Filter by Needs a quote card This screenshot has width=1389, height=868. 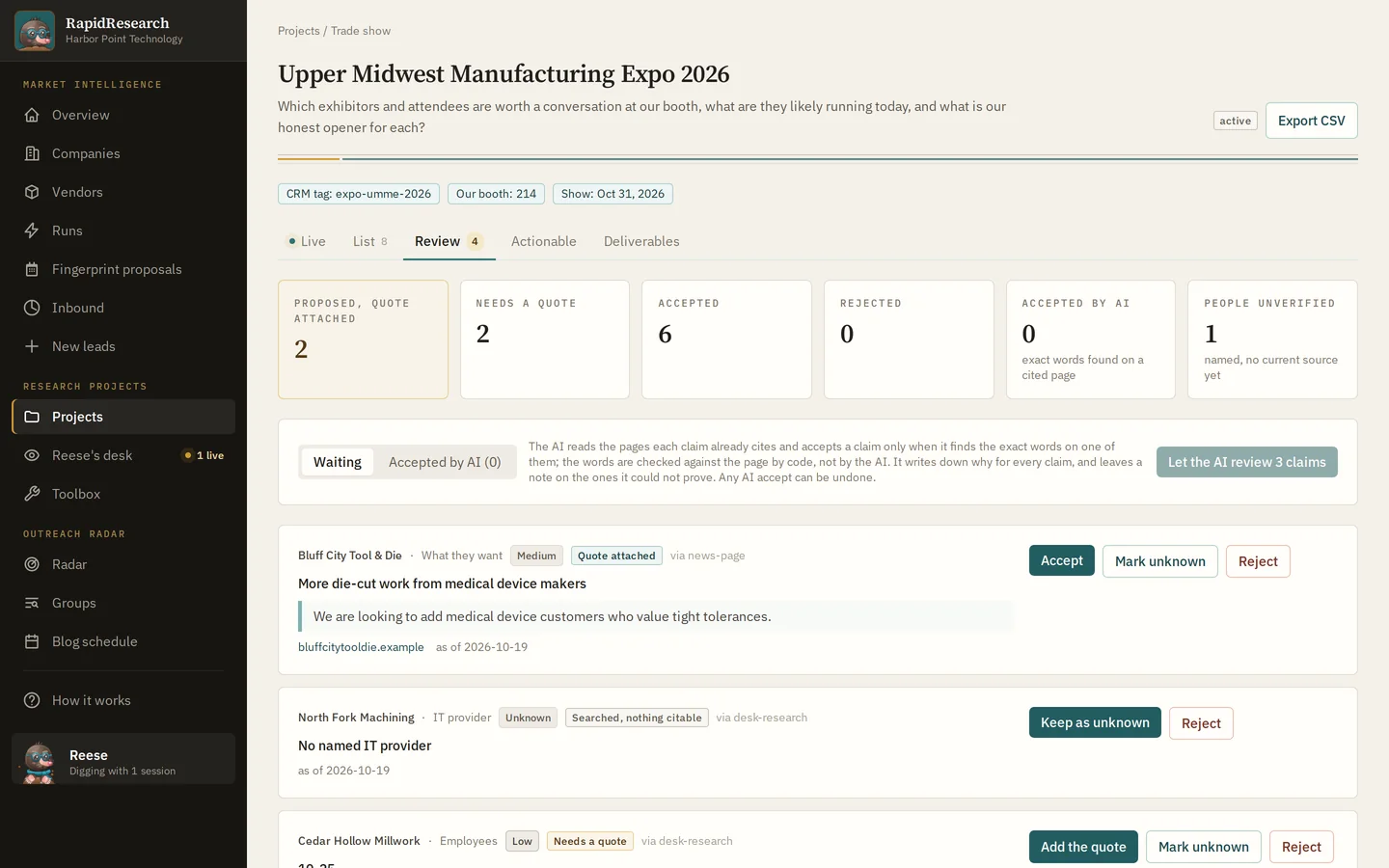pos(545,339)
